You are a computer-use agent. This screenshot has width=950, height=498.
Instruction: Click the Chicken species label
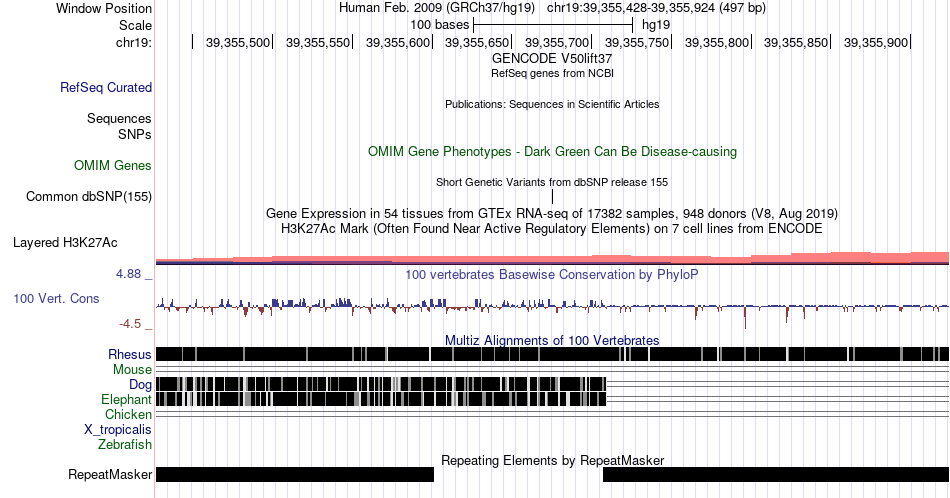click(x=128, y=414)
